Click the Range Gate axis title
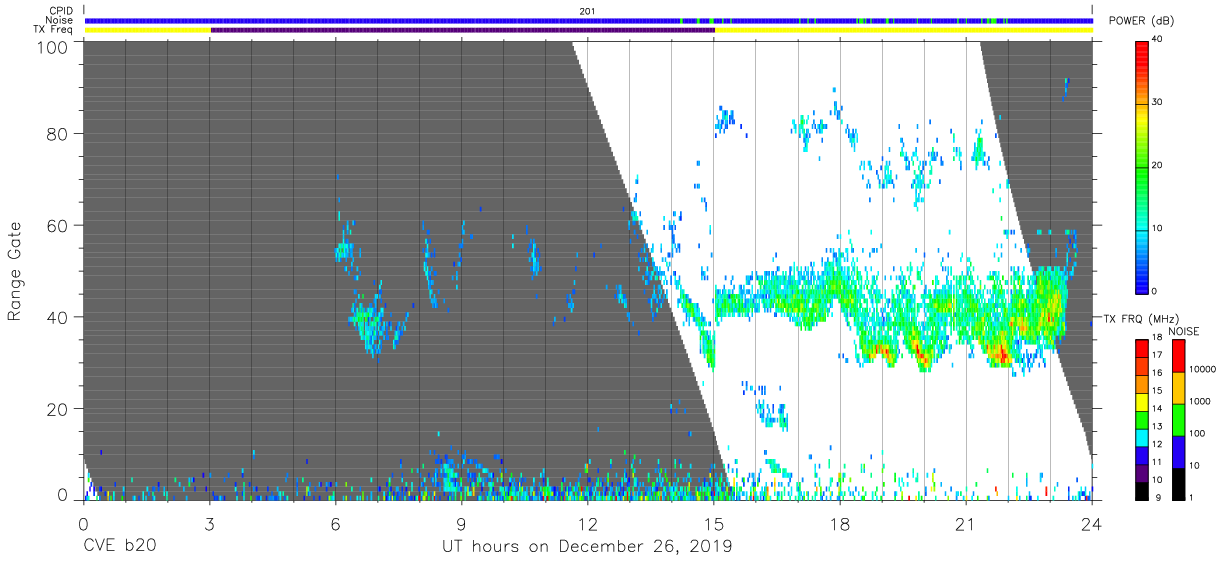This screenshot has height=567, width=1228. point(15,271)
